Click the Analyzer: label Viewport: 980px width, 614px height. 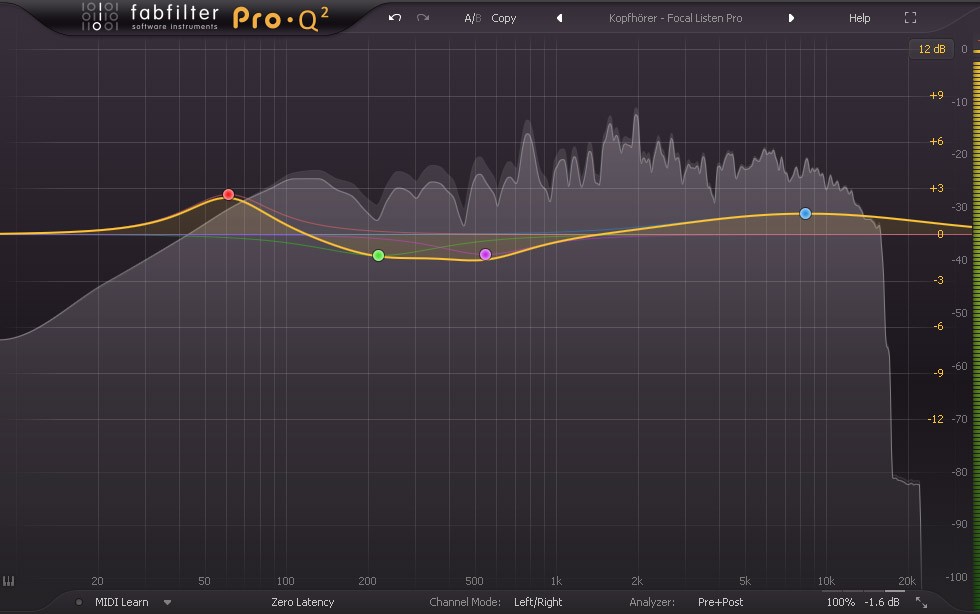click(x=652, y=602)
